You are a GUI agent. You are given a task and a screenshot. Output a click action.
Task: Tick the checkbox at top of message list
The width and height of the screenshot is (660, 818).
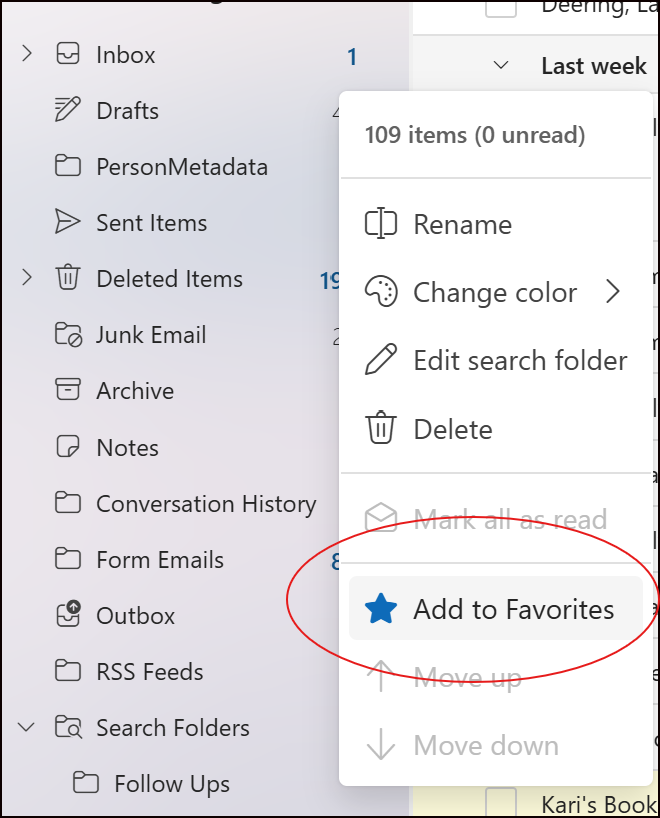501,8
